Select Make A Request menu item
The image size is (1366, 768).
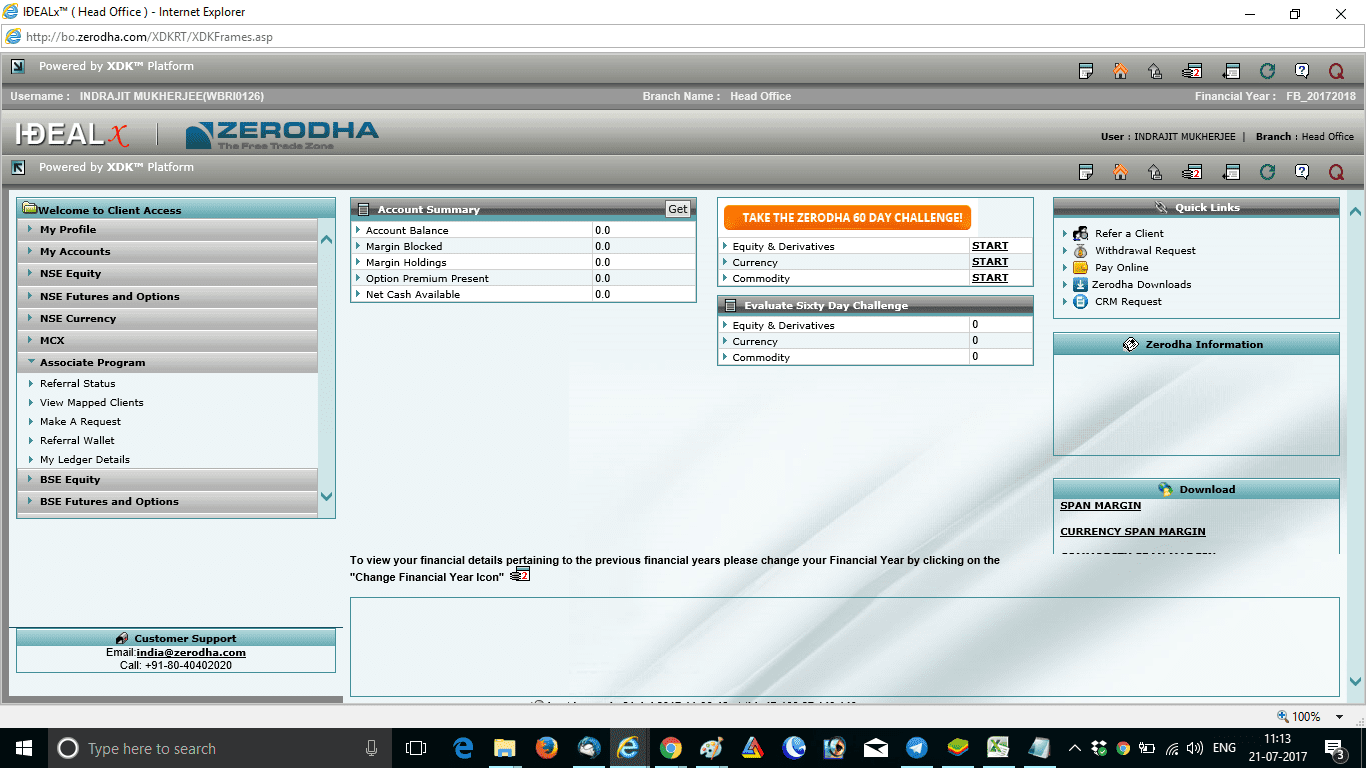[80, 421]
